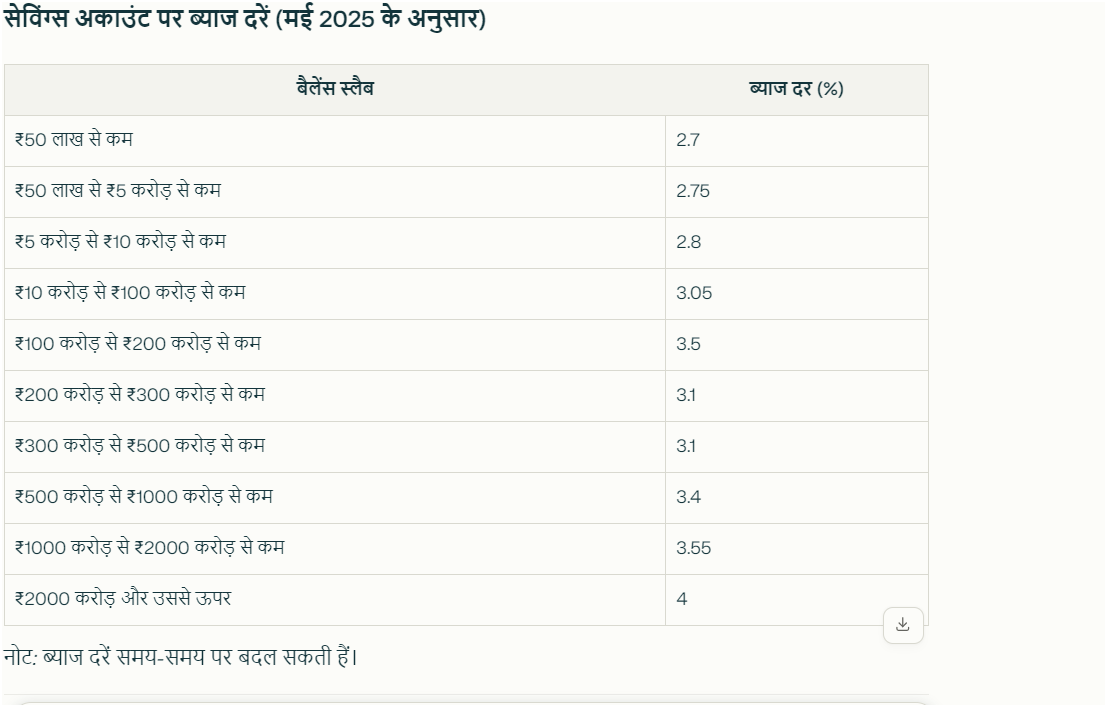
Task: Select the ₹200 करोड़ से ₹300 करोड़ slab cell
Action: 140,395
